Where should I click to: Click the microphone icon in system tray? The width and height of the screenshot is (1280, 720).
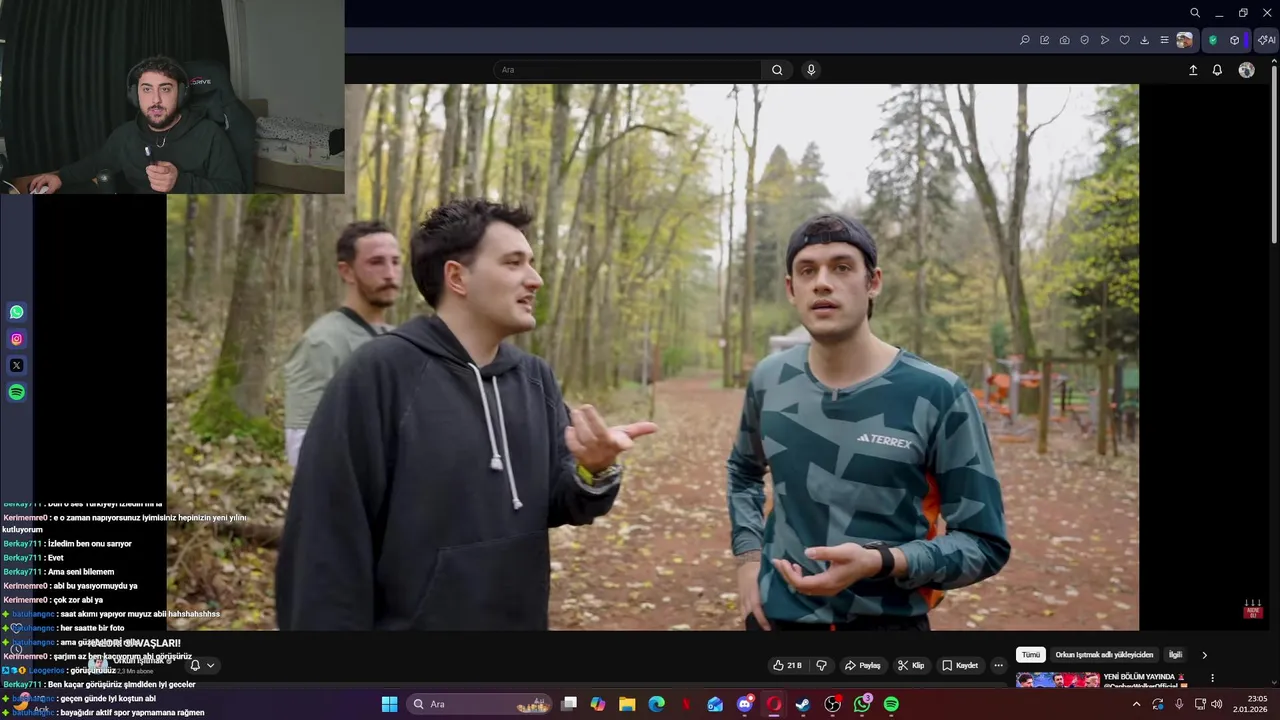1179,704
